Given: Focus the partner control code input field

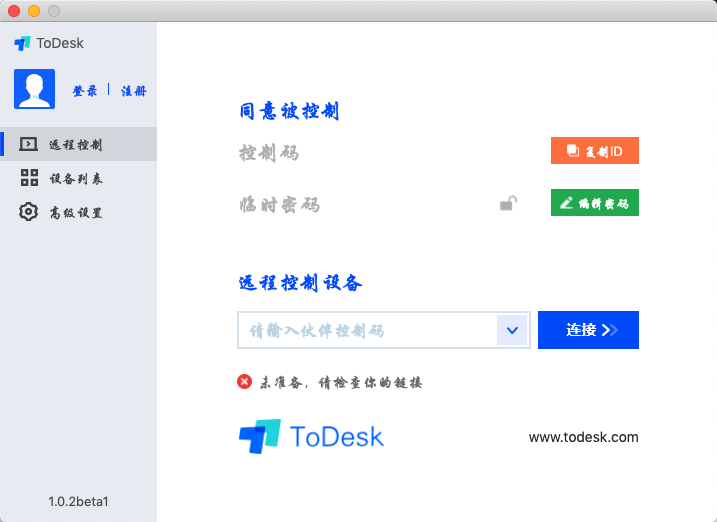Looking at the screenshot, I should pyautogui.click(x=367, y=330).
